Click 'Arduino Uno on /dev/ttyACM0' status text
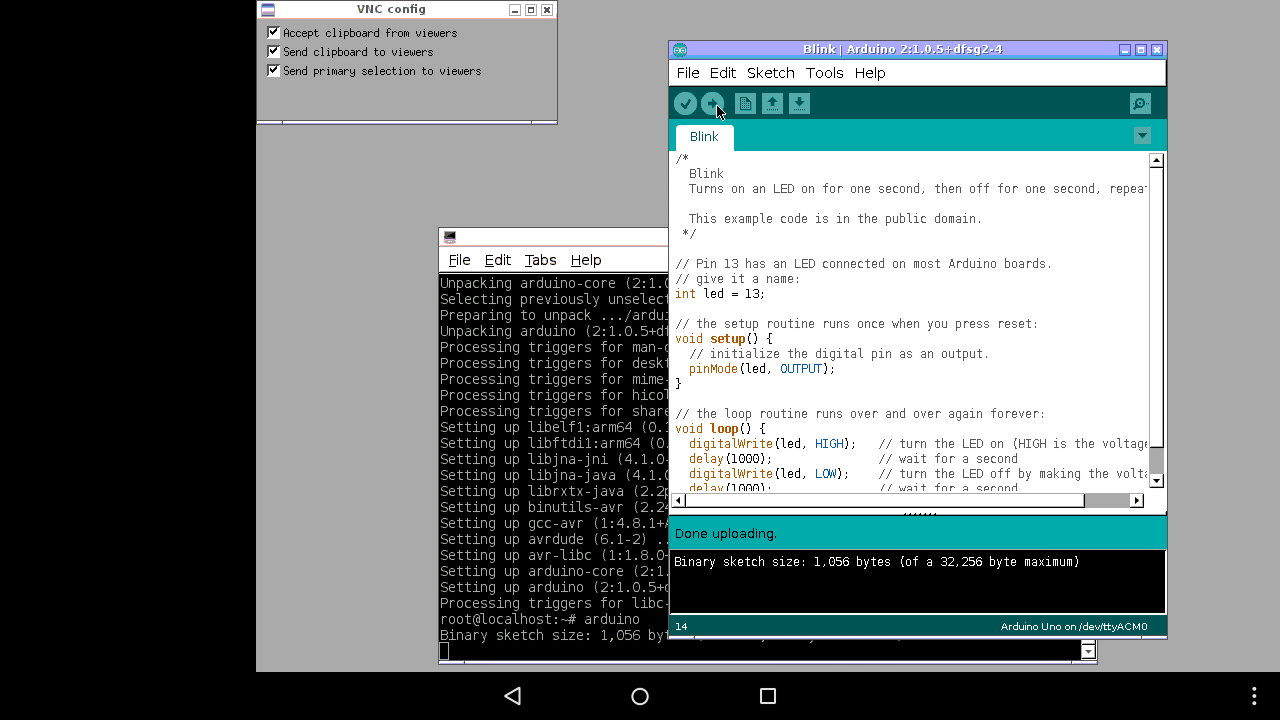This screenshot has width=1280, height=720. coord(1074,627)
